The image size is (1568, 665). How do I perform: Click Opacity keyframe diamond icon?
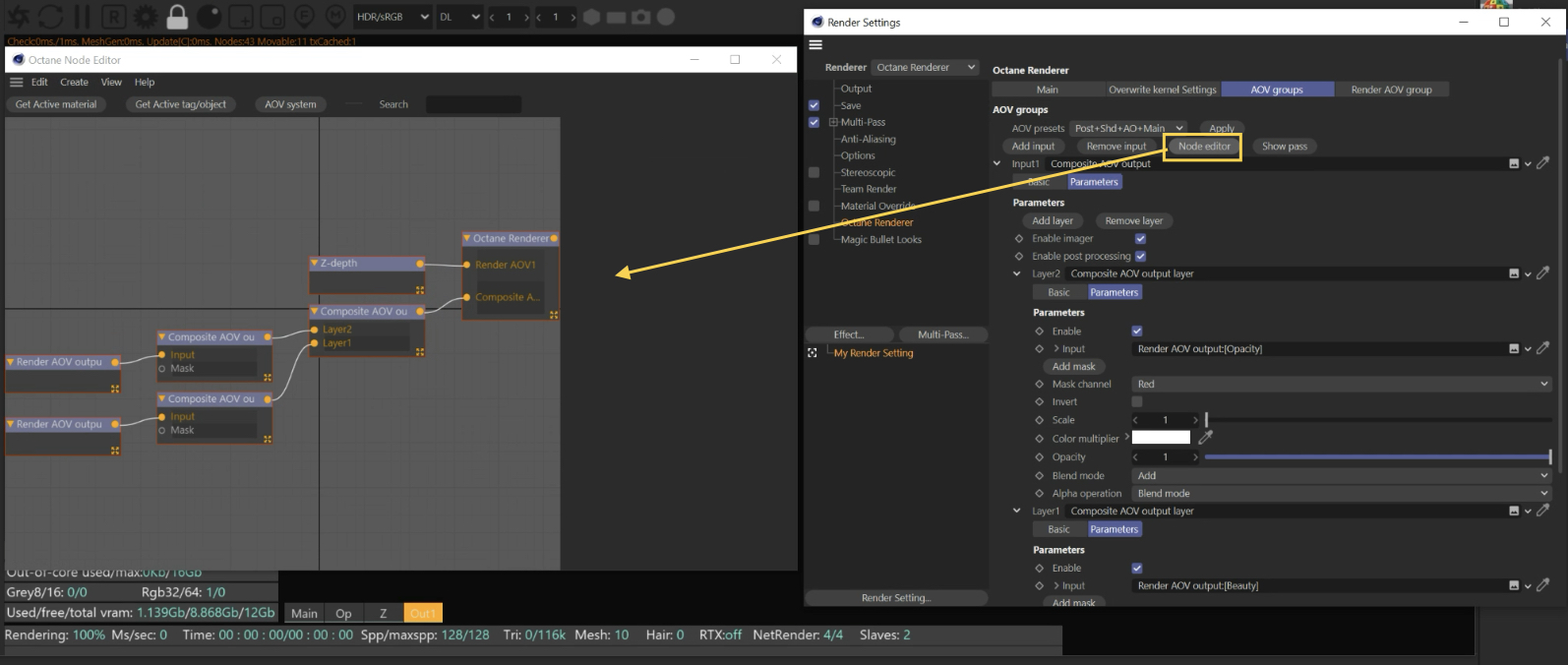(x=1039, y=457)
